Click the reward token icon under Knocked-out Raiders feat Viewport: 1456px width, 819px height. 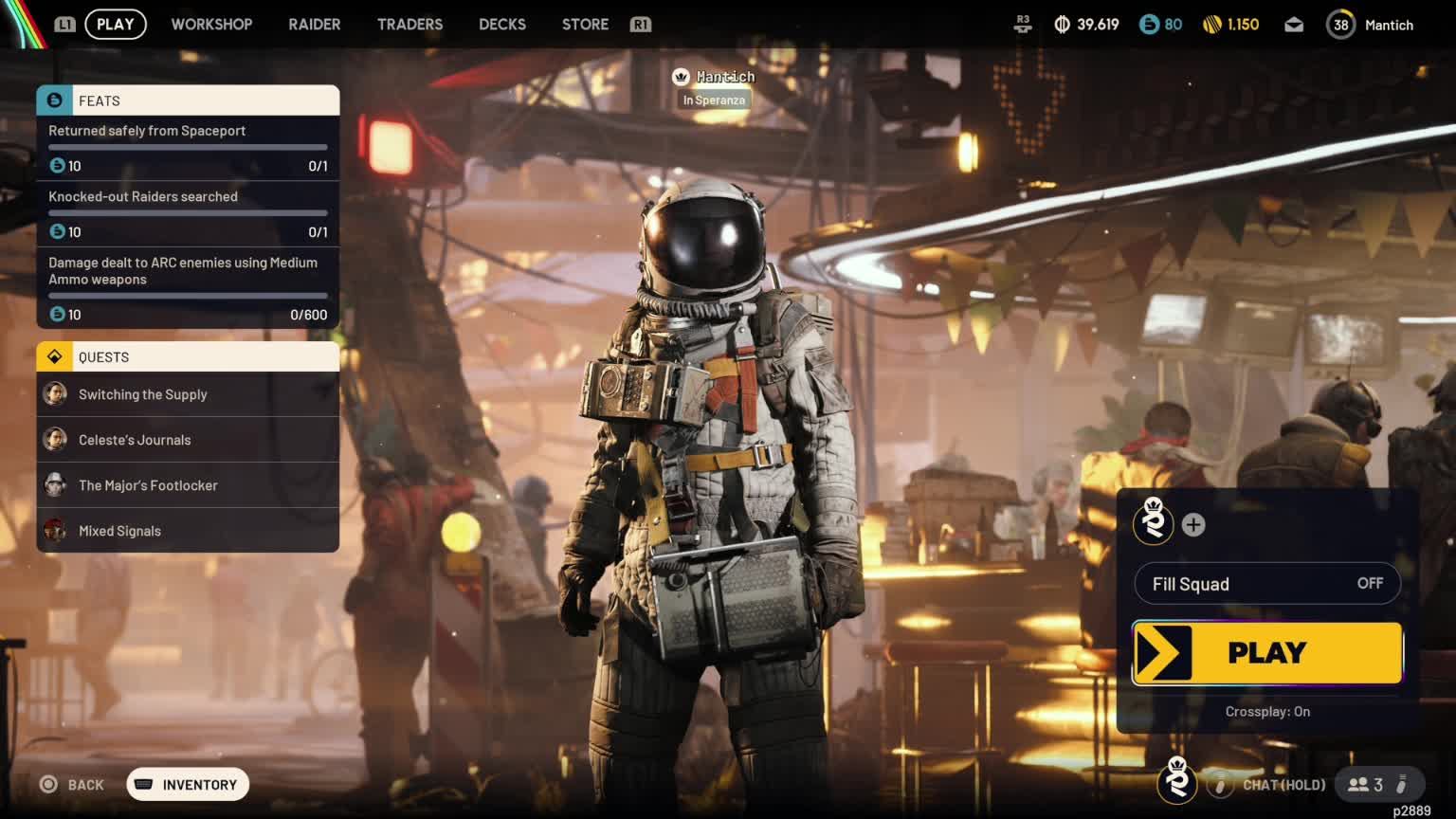(57, 231)
